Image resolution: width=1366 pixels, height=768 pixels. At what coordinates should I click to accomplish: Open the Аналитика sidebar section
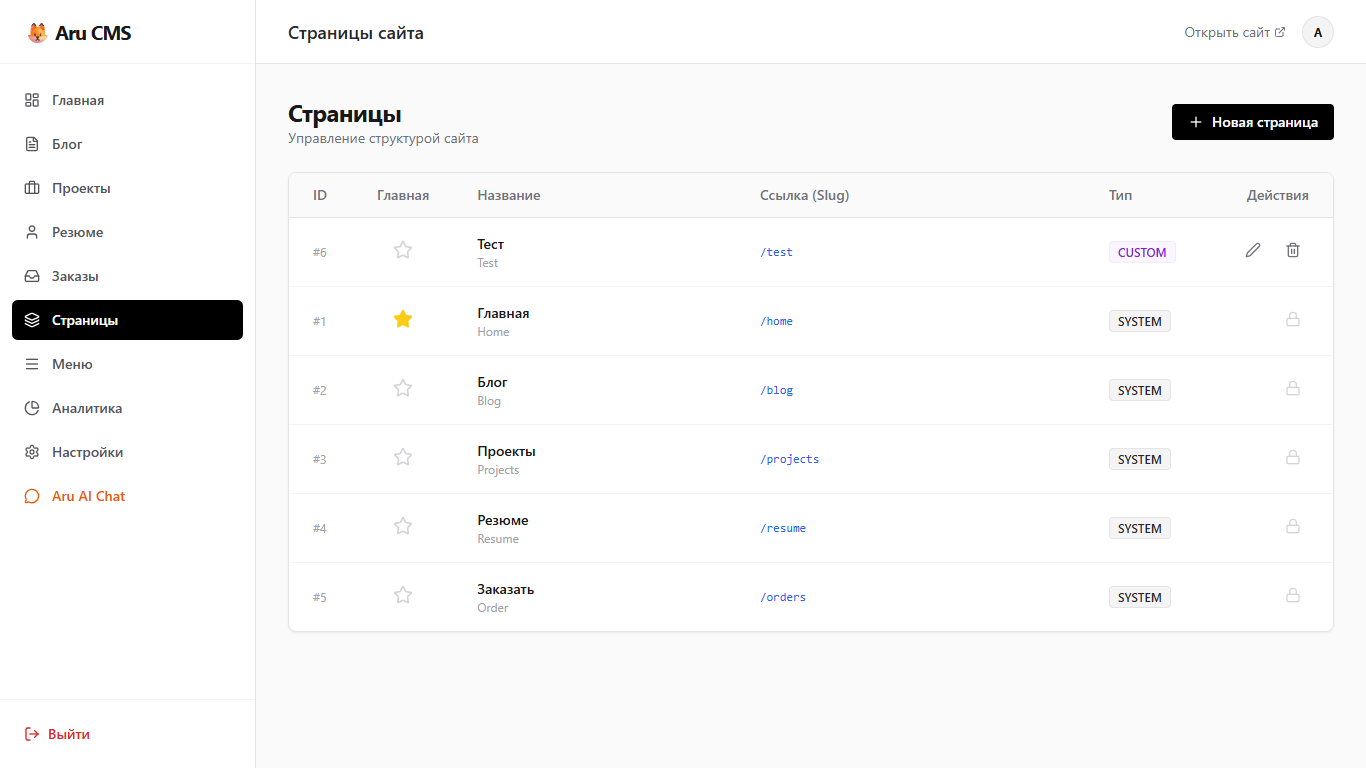click(87, 408)
